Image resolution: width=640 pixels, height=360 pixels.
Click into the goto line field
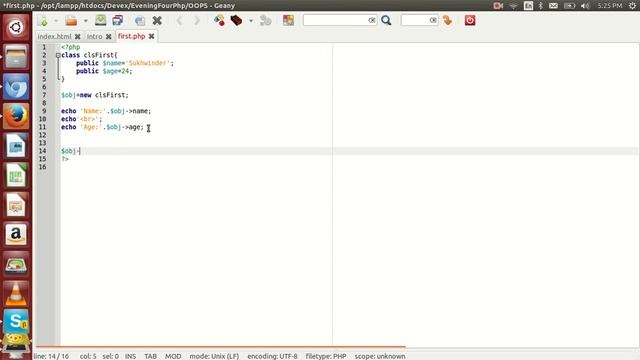coord(415,20)
